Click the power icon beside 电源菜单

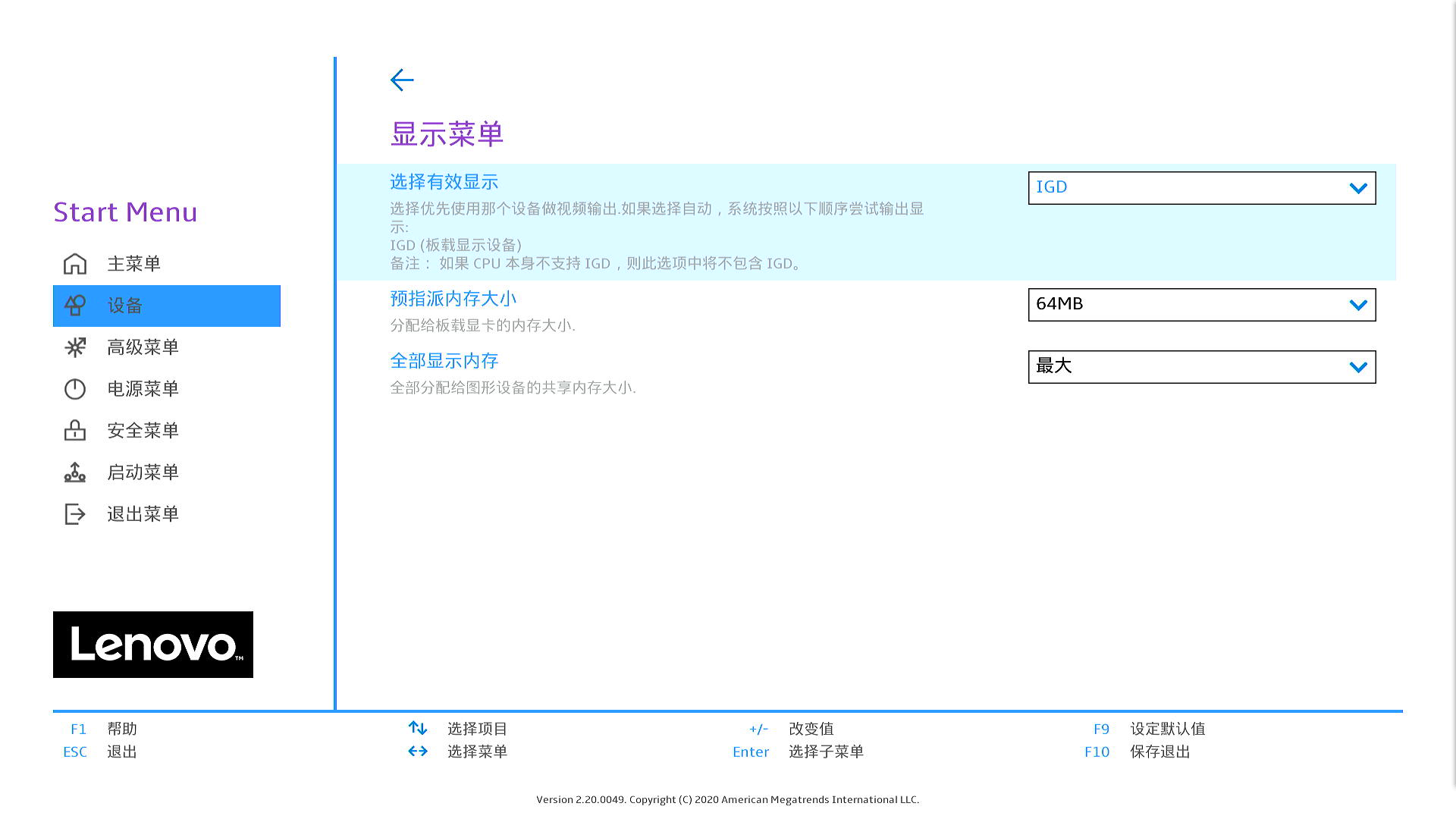(75, 389)
